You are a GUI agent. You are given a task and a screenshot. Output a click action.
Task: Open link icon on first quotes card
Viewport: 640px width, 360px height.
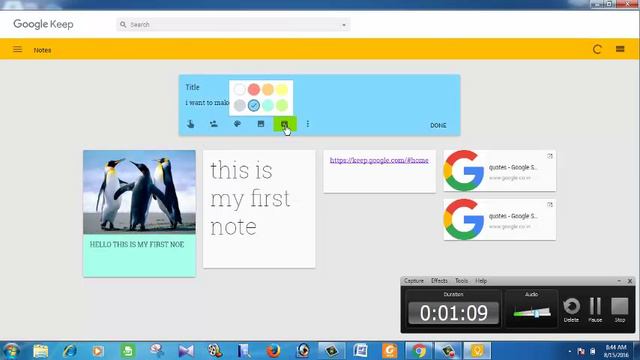pyautogui.click(x=550, y=156)
